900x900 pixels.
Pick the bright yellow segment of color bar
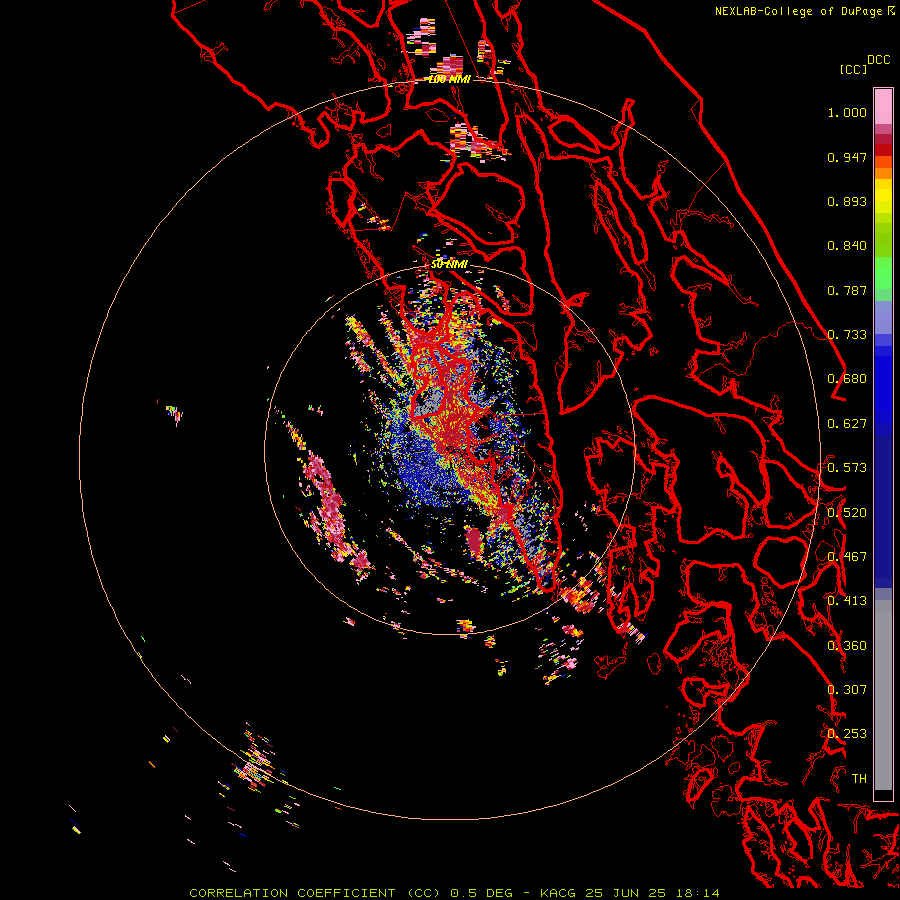click(x=883, y=197)
